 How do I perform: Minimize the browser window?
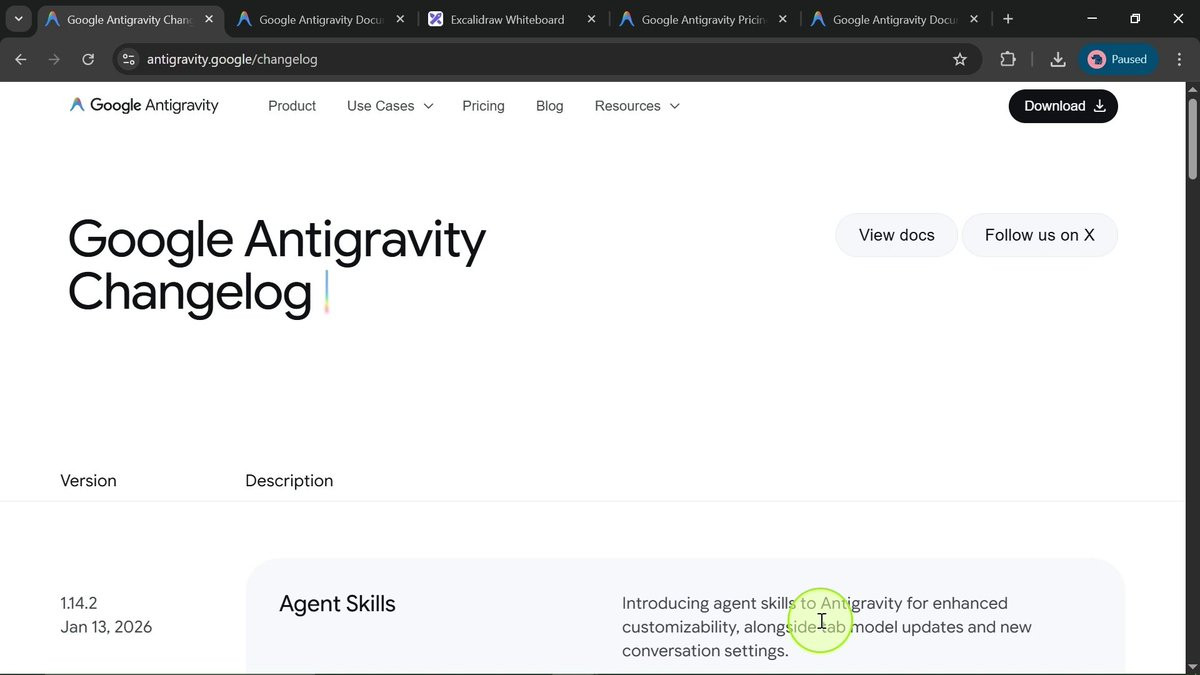(1090, 19)
